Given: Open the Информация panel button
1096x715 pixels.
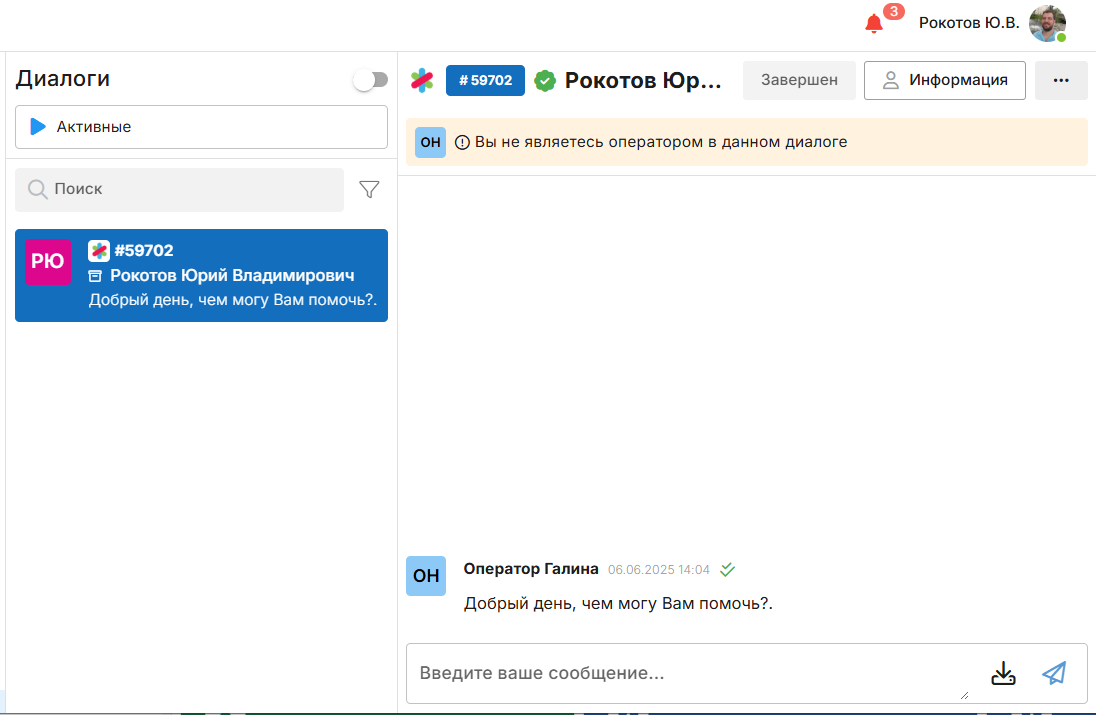Looking at the screenshot, I should click(x=944, y=80).
